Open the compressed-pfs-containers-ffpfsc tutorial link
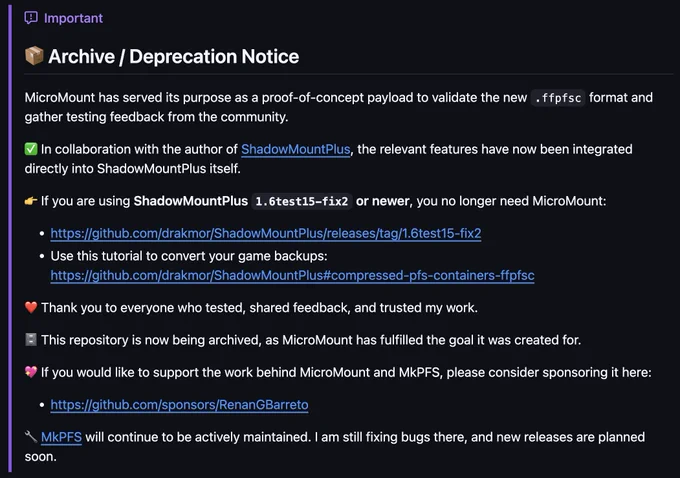Viewport: 680px width, 478px height. (x=292, y=275)
